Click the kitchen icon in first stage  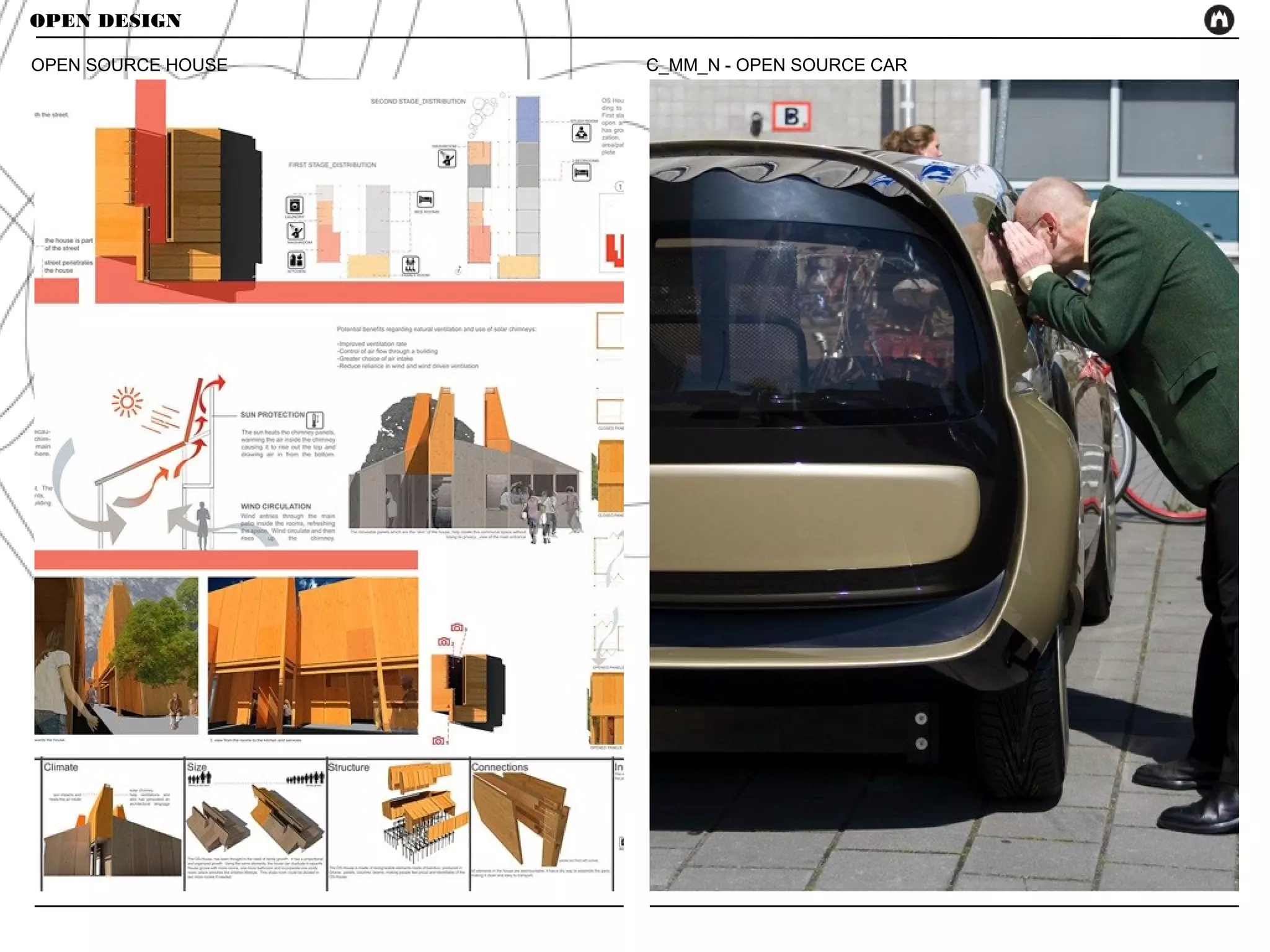296,259
